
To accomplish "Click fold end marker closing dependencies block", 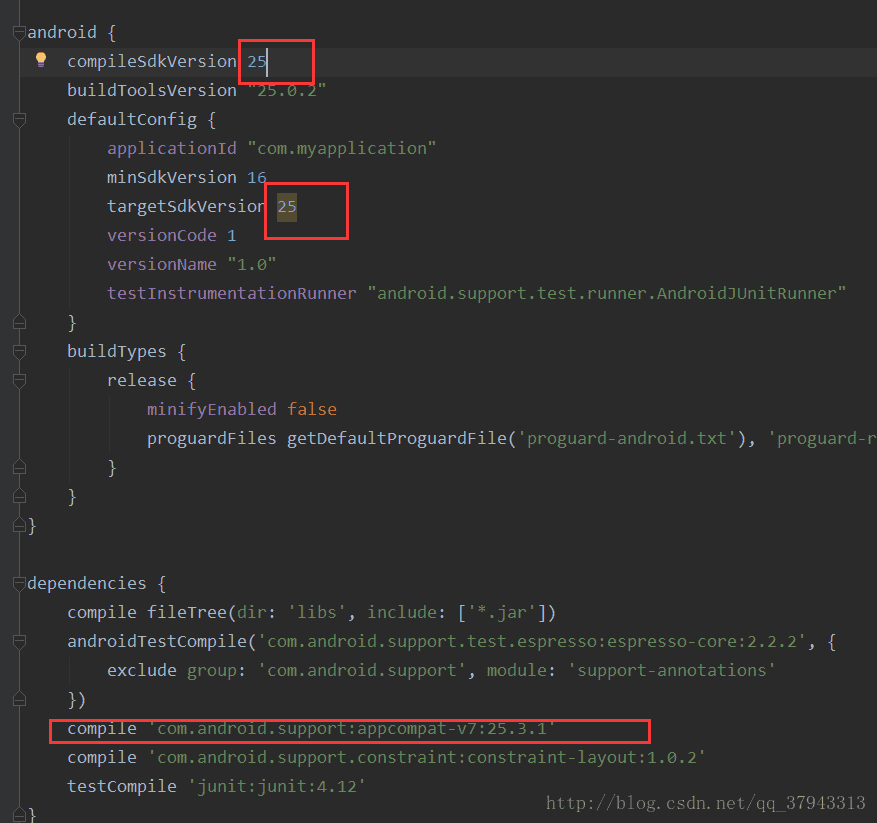I will click(19, 815).
